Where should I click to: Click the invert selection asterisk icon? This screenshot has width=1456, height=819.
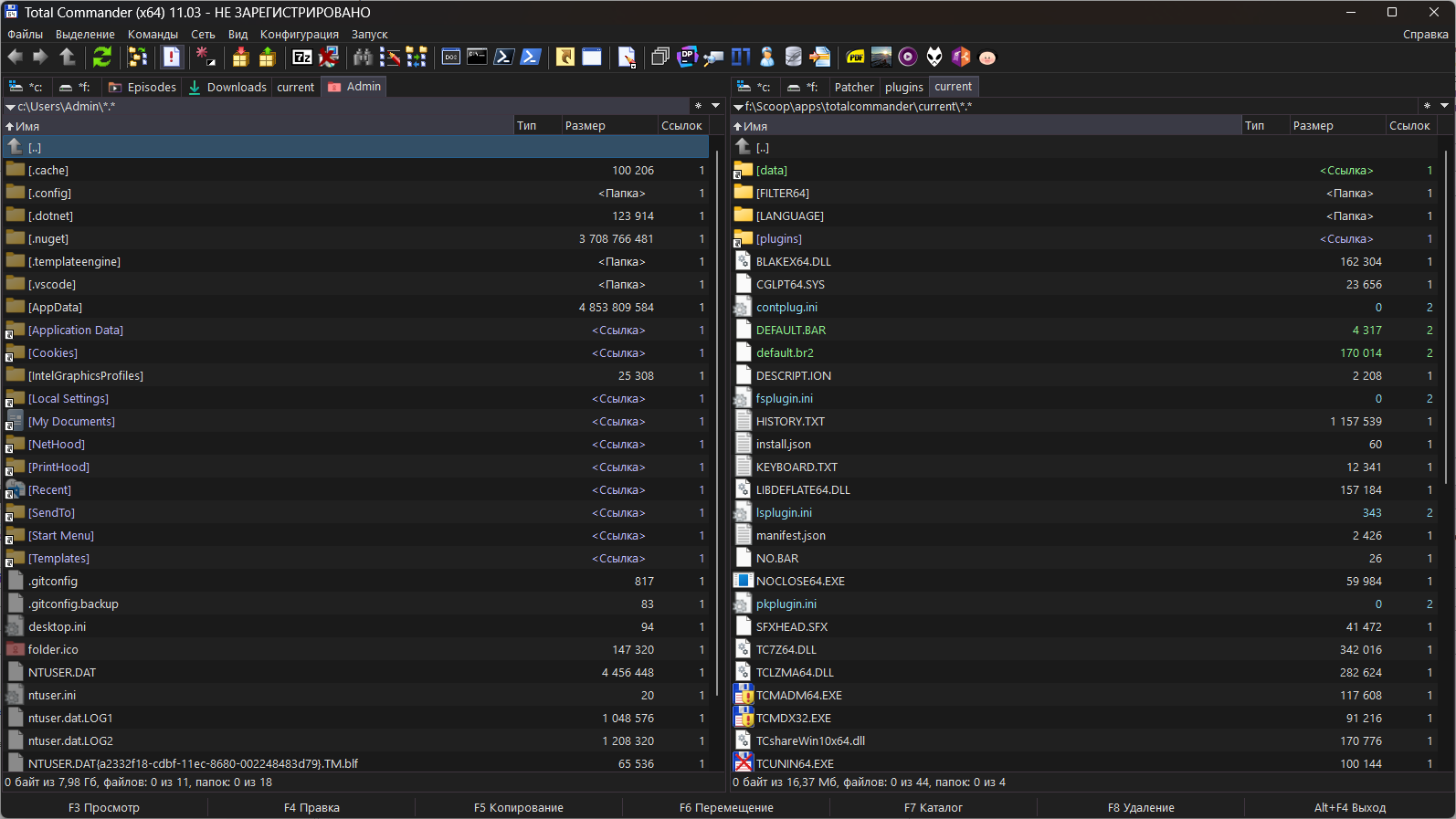pos(206,57)
